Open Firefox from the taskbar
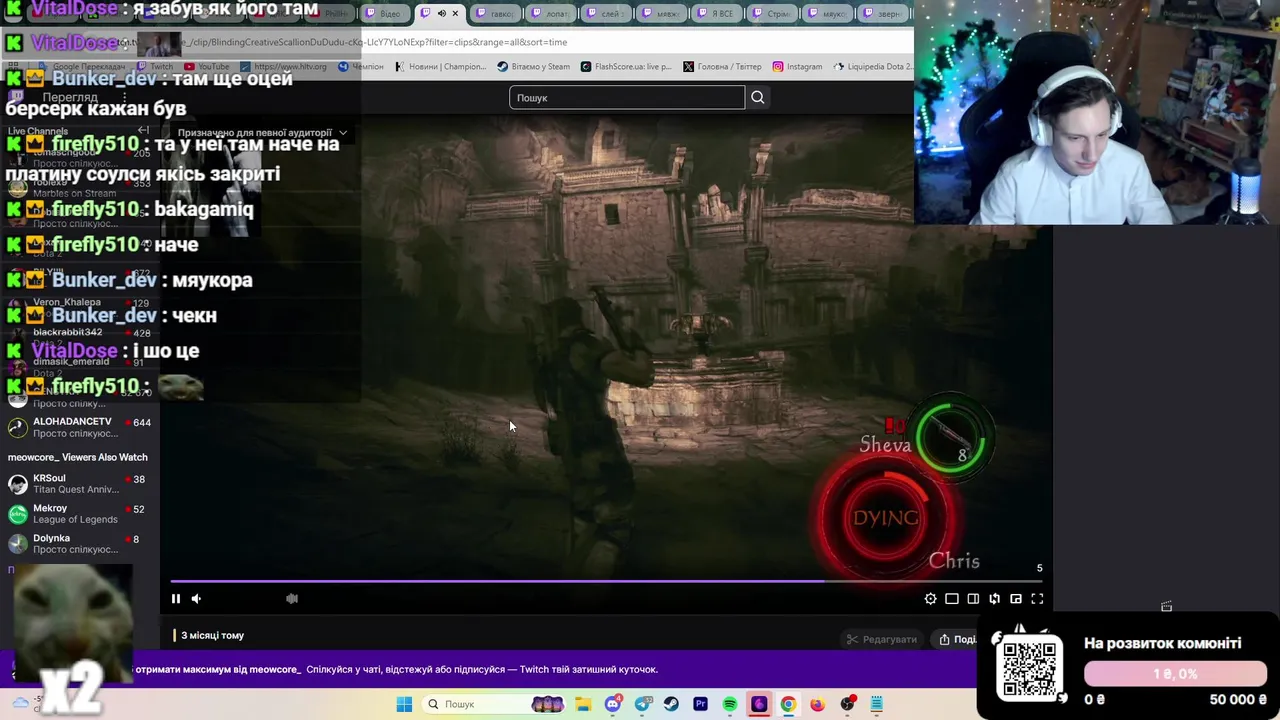This screenshot has height=720, width=1280. coord(817,704)
